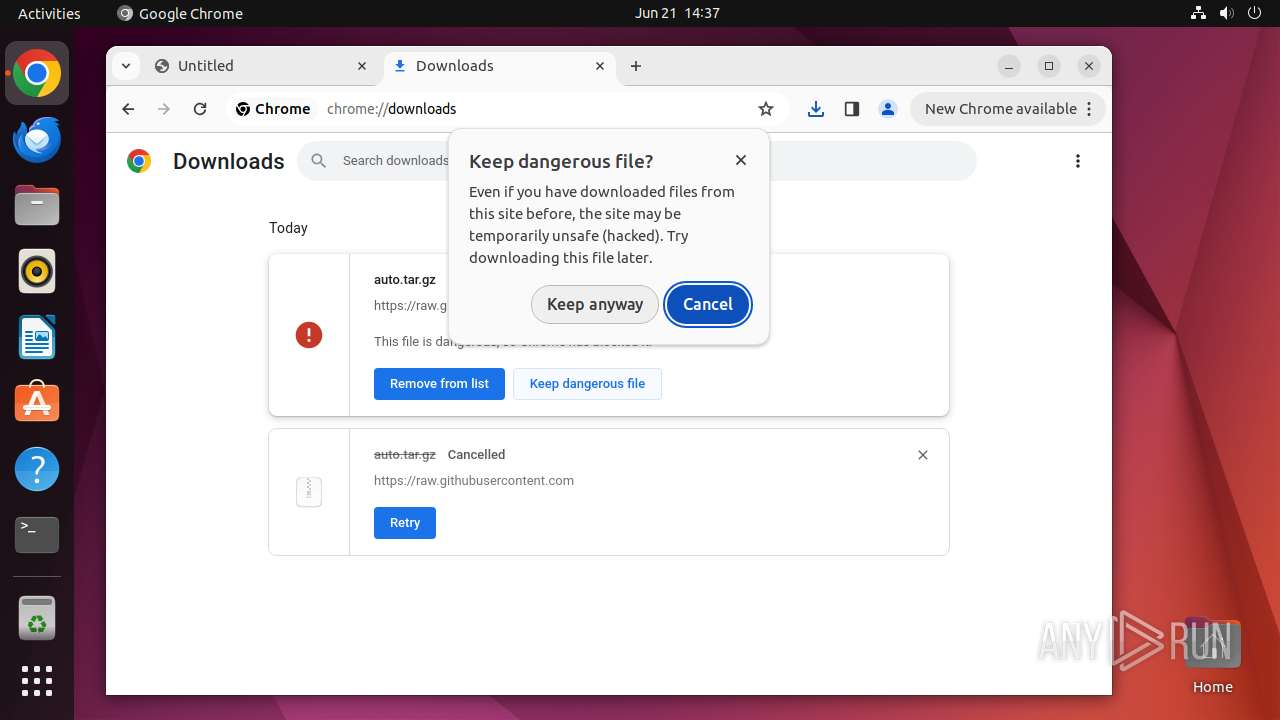Open the power system menu icon
Viewport: 1280px width, 720px height.
tap(1255, 13)
